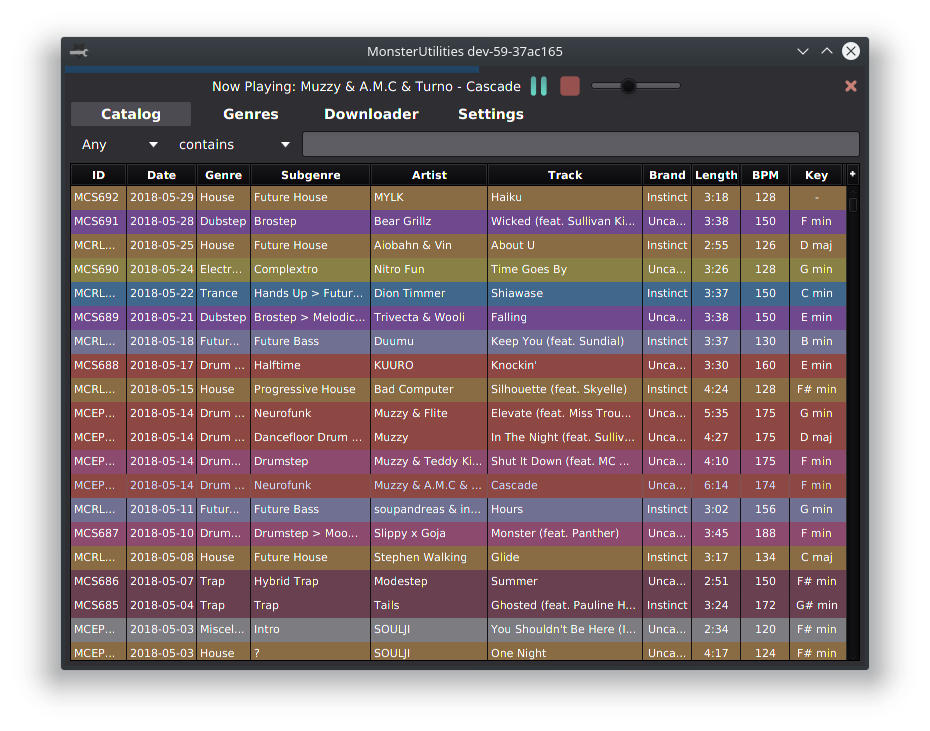This screenshot has height=731, width=930.
Task: Click the One Night track
Action: (565, 652)
